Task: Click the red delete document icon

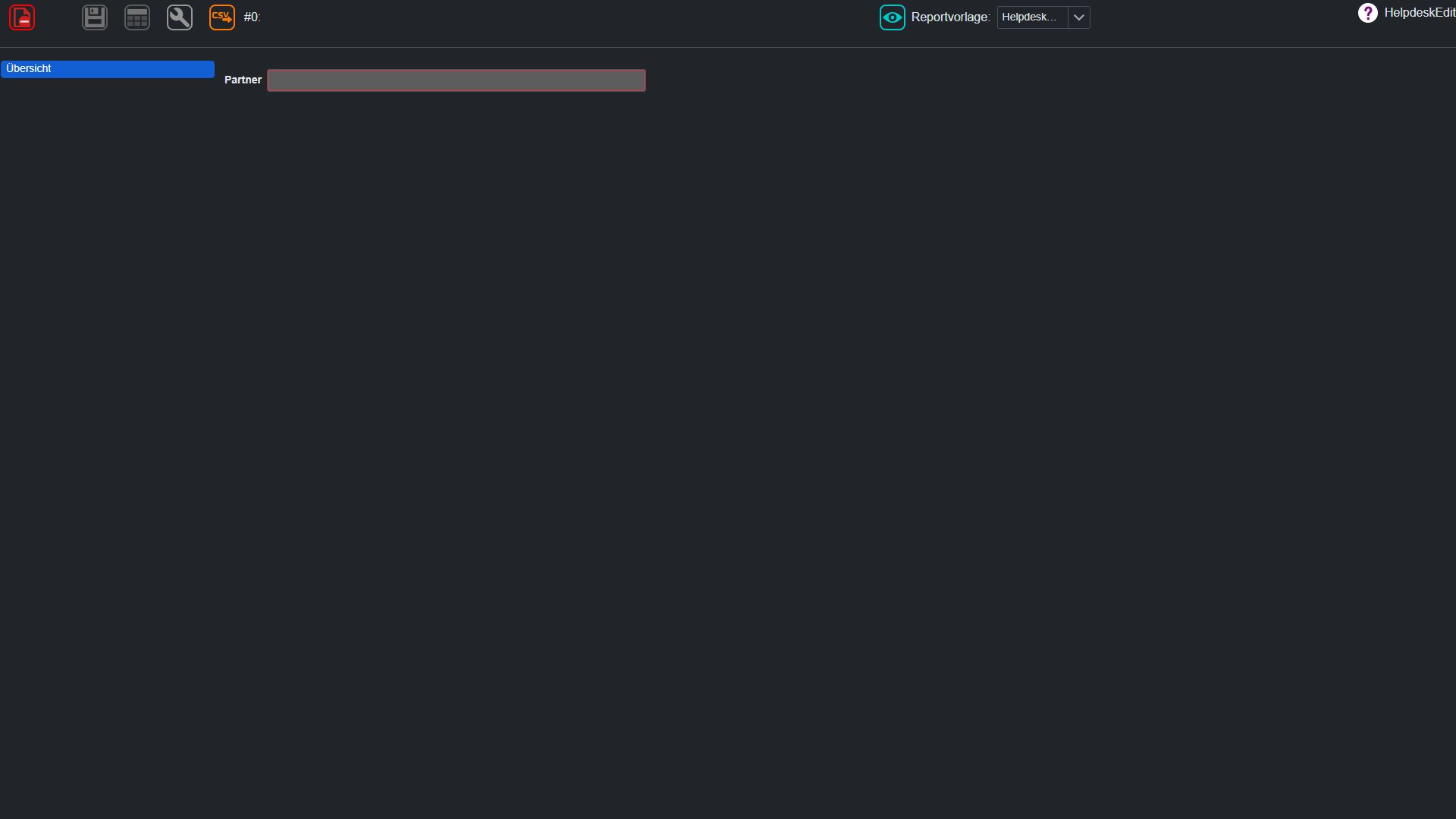Action: [x=22, y=17]
